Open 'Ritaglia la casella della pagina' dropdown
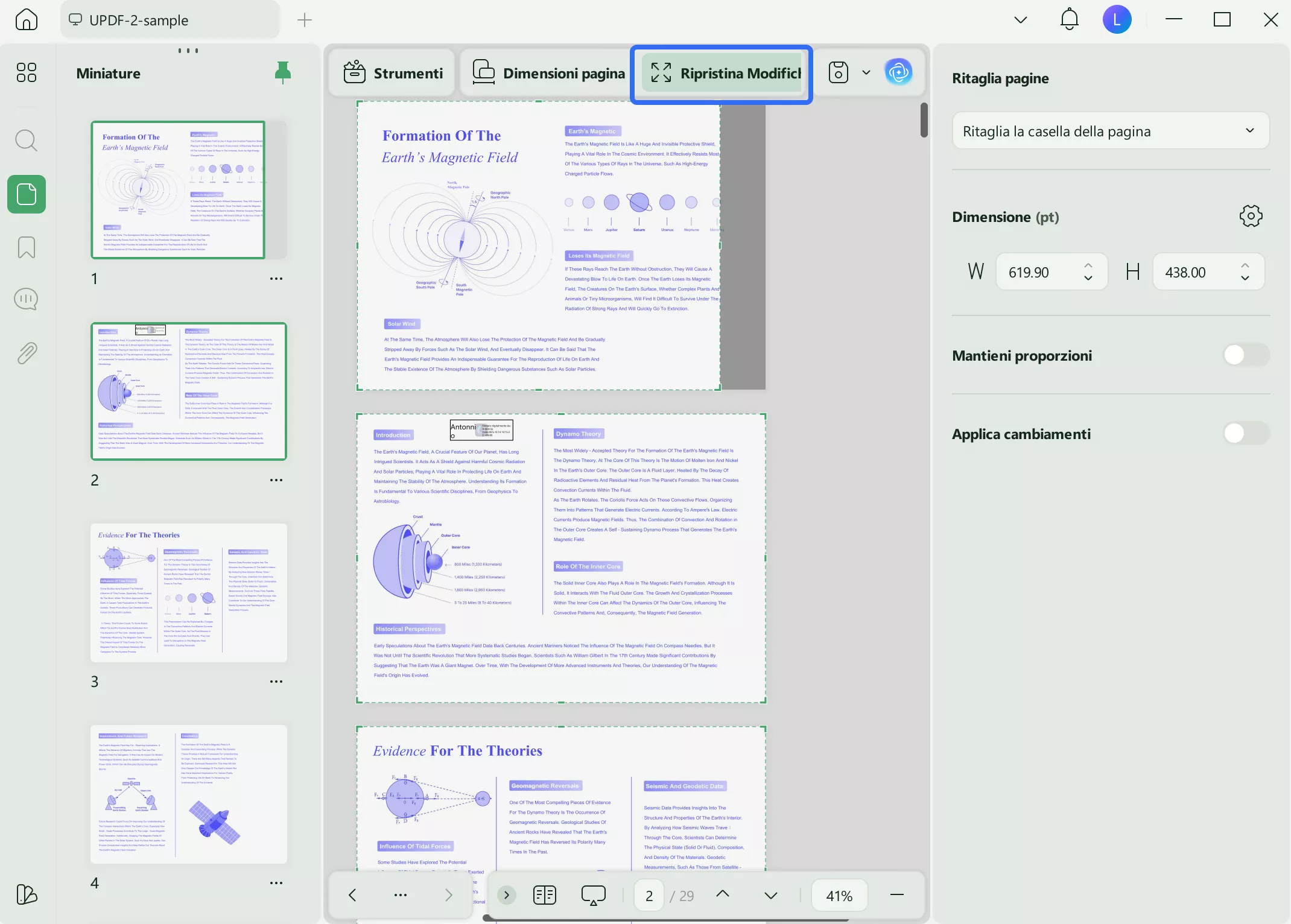Image resolution: width=1291 pixels, height=924 pixels. (x=1110, y=131)
